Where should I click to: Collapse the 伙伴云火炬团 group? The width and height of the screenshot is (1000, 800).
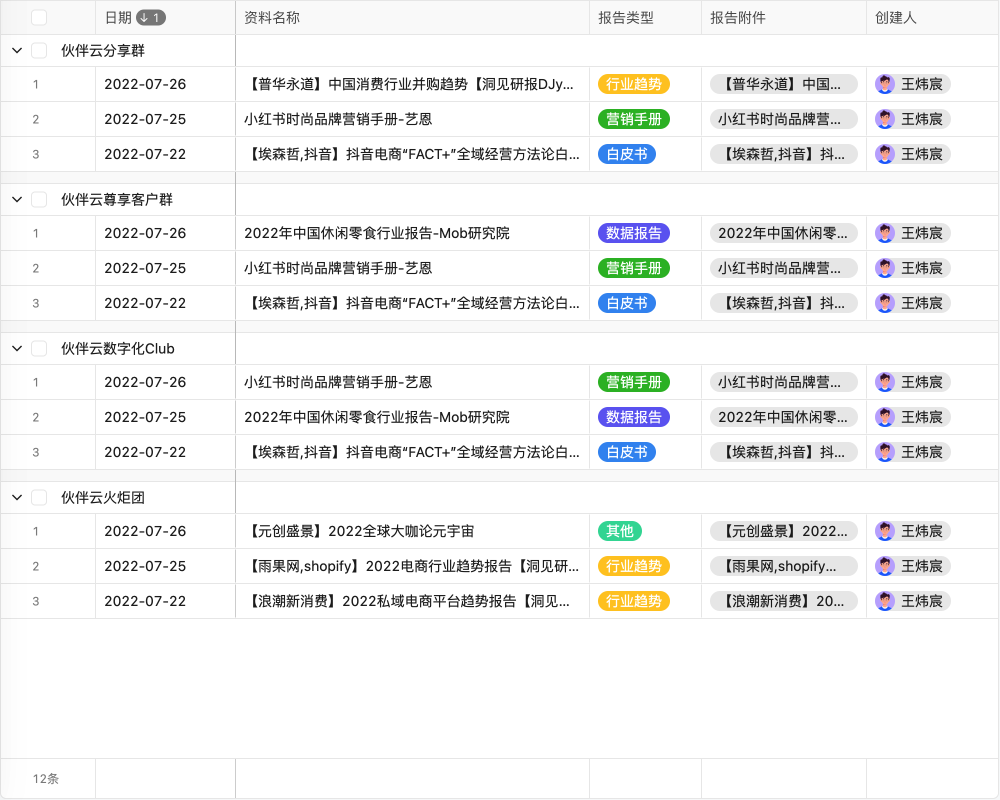point(16,496)
